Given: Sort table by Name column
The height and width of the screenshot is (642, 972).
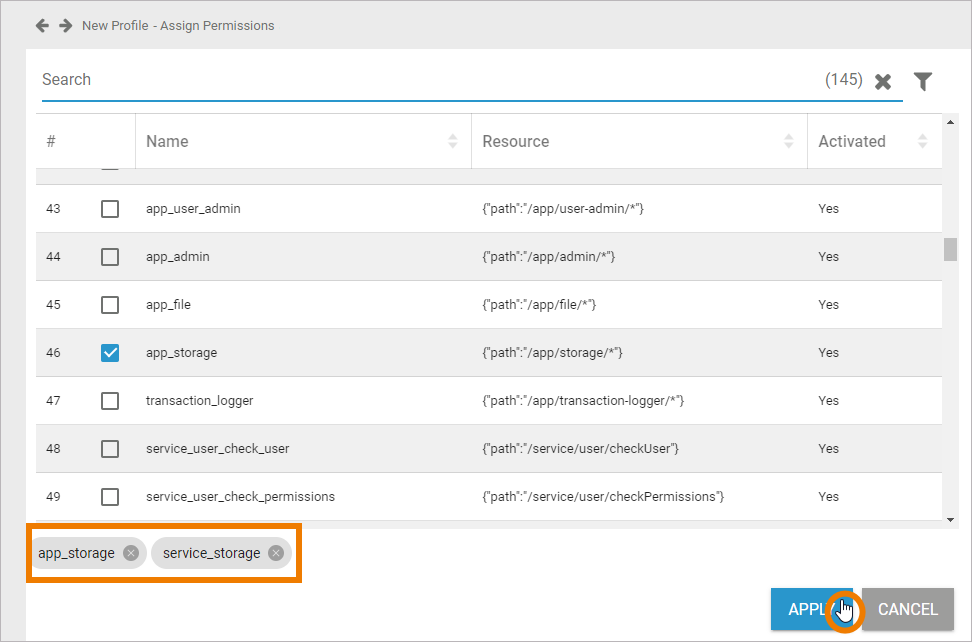Looking at the screenshot, I should (x=452, y=142).
